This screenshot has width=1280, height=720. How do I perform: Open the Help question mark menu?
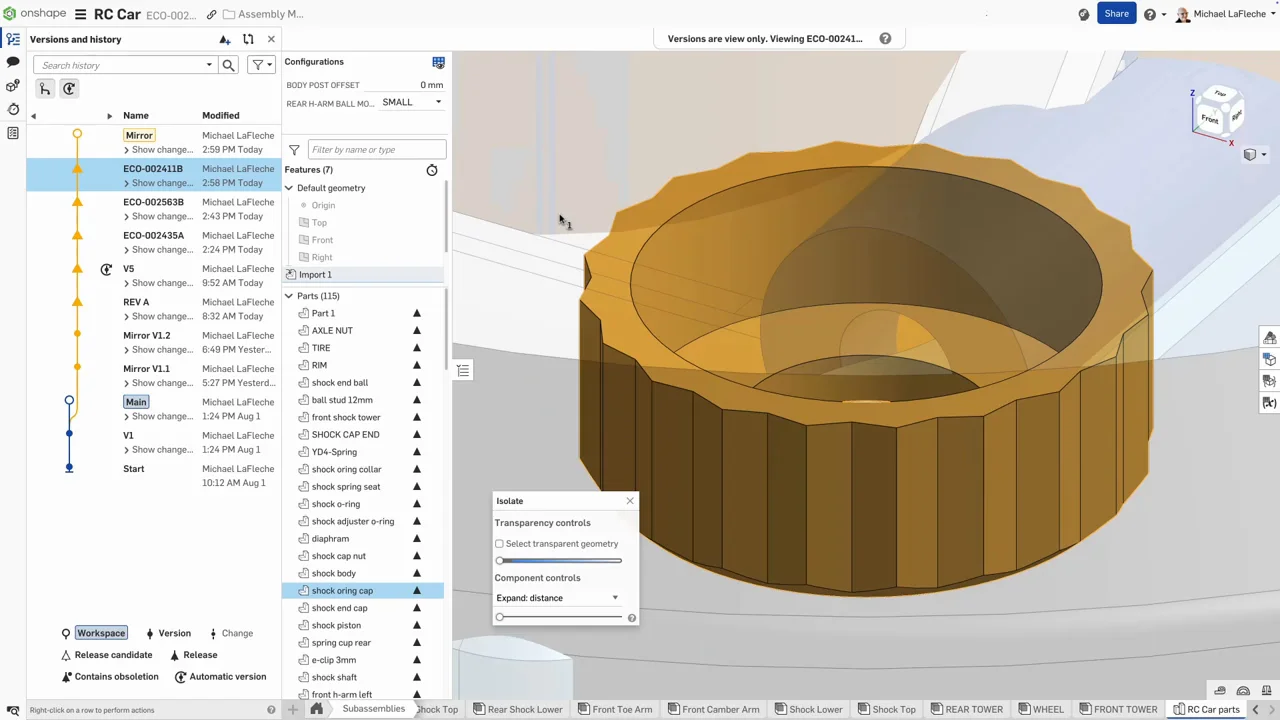click(x=1150, y=14)
